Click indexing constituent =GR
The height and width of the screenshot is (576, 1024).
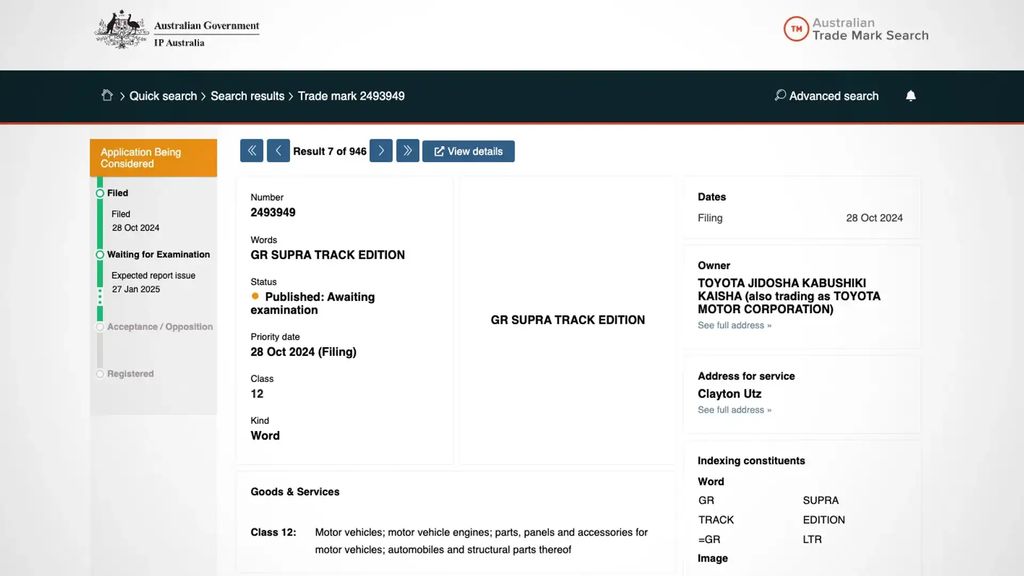(x=709, y=539)
